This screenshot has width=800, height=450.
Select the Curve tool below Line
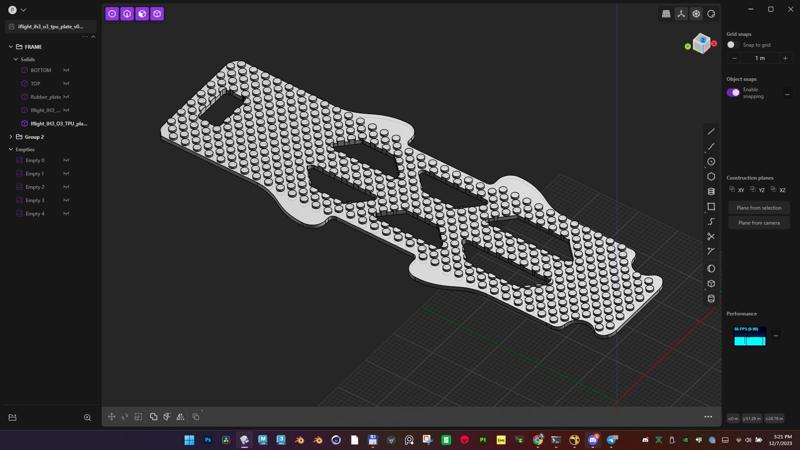click(711, 146)
